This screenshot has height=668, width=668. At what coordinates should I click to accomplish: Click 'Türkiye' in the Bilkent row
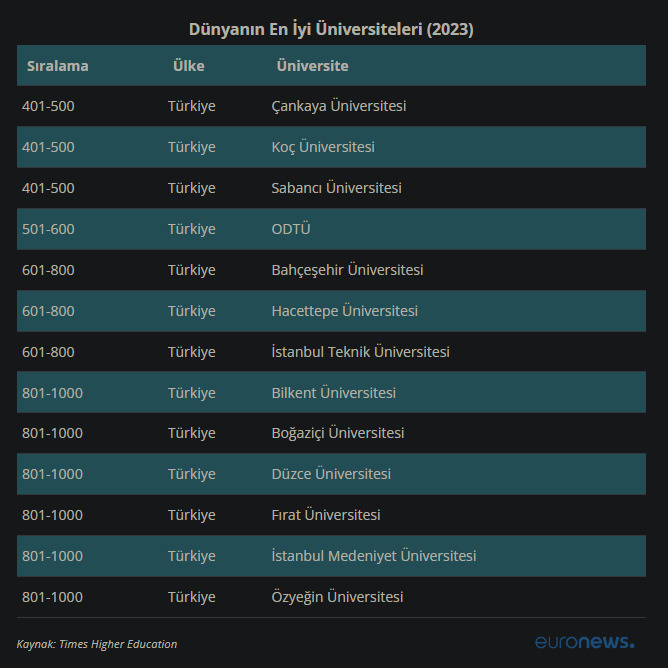coord(192,393)
